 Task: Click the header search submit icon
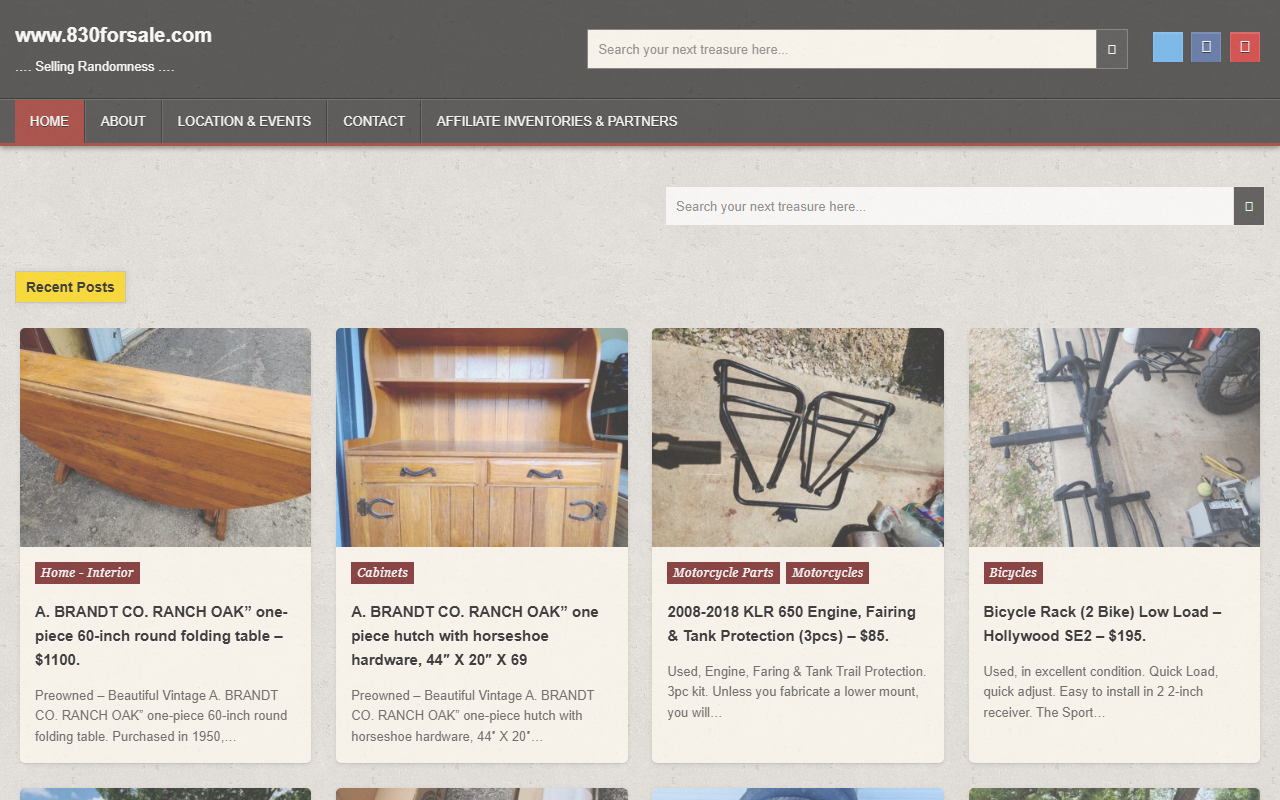1112,49
